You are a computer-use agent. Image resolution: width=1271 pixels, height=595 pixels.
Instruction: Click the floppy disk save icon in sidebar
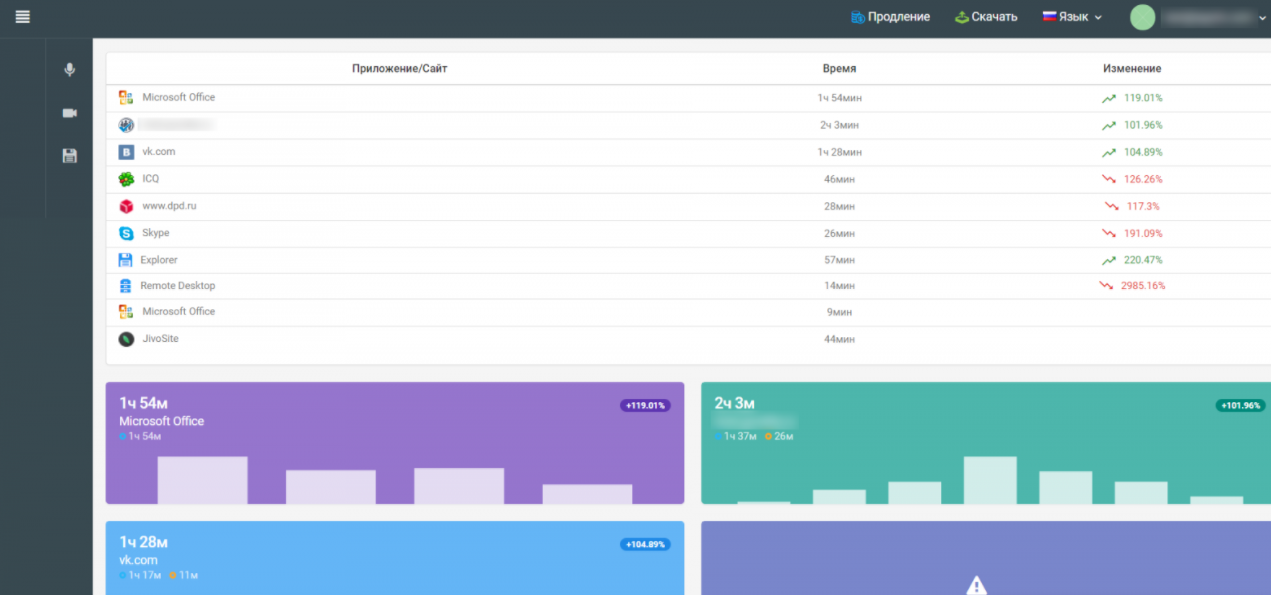click(x=69, y=156)
